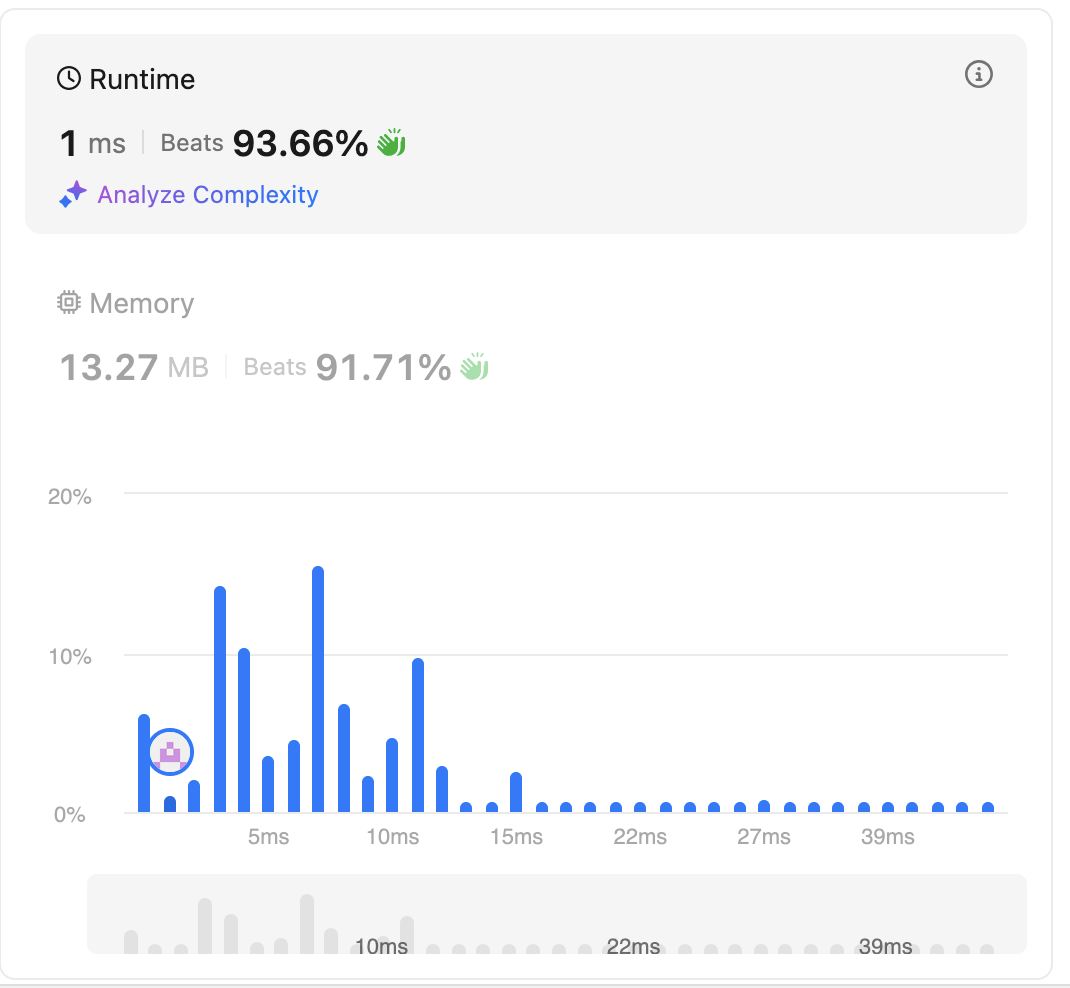Image resolution: width=1070 pixels, height=988 pixels.
Task: Click the faded clapping hands after 91.71%
Action: [474, 366]
